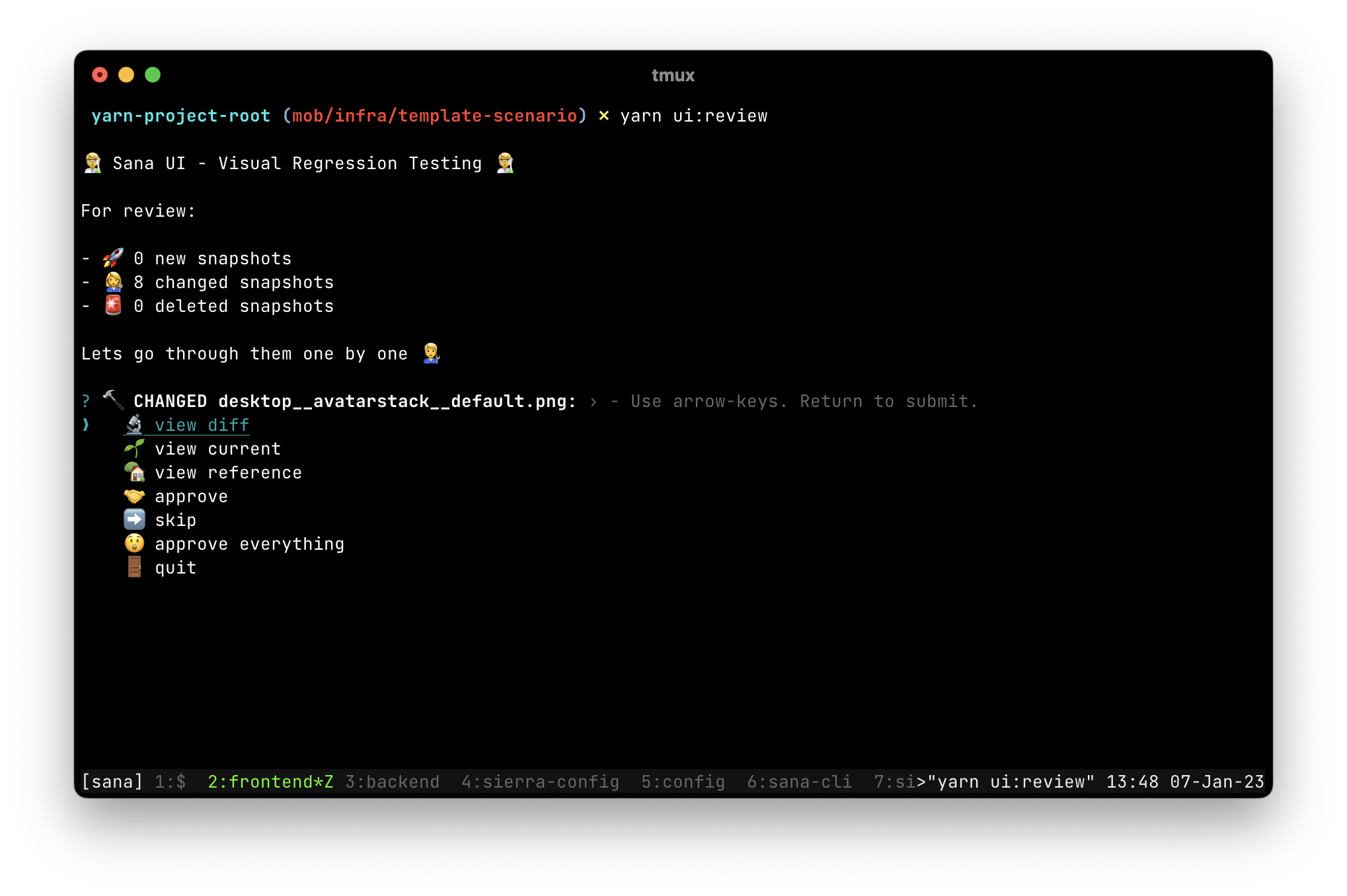Viewport: 1347px width, 896px height.
Task: Choose the approve everything option
Action: tap(250, 544)
